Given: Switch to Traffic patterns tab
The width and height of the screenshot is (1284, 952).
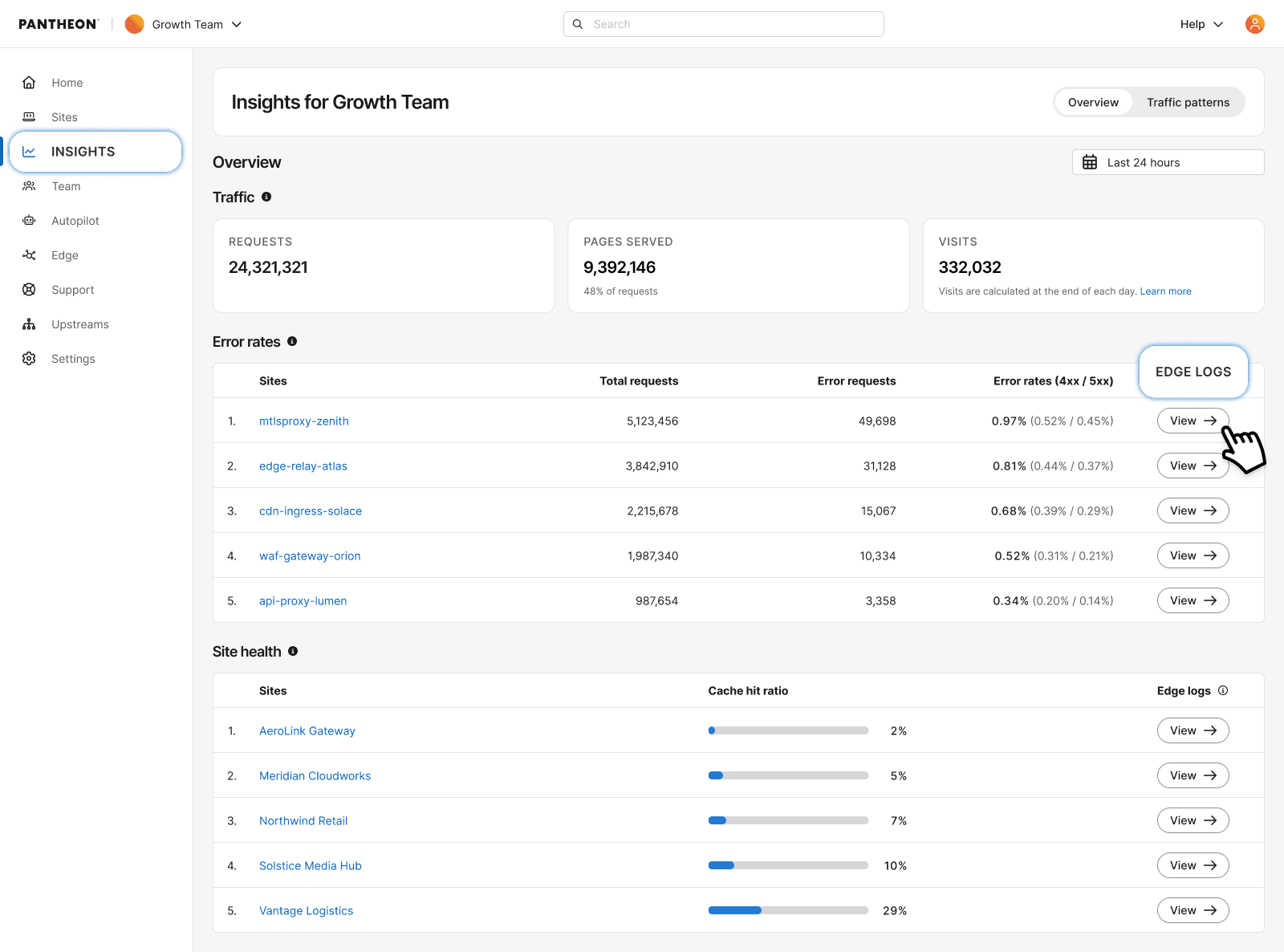Looking at the screenshot, I should [x=1188, y=102].
